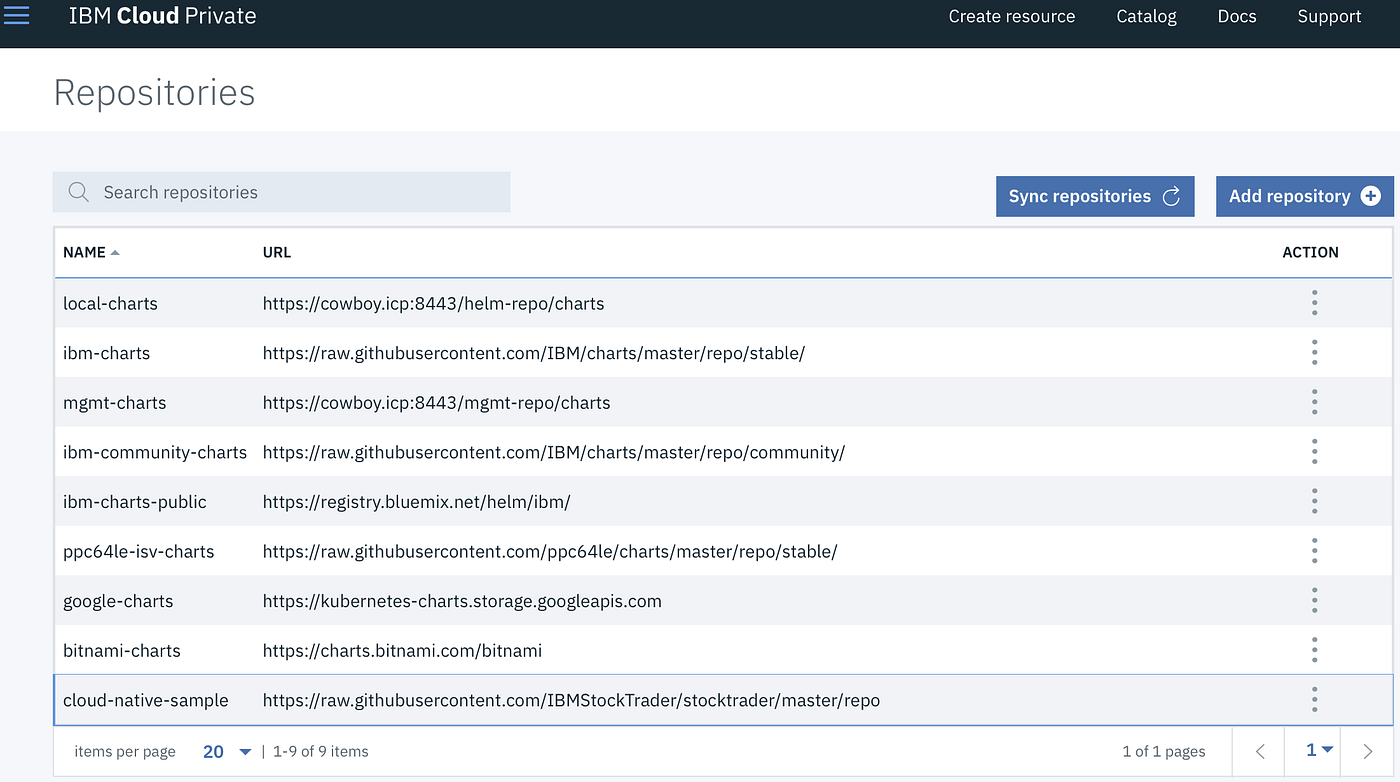
Task: Click the Repositories page heading
Action: coord(154,92)
